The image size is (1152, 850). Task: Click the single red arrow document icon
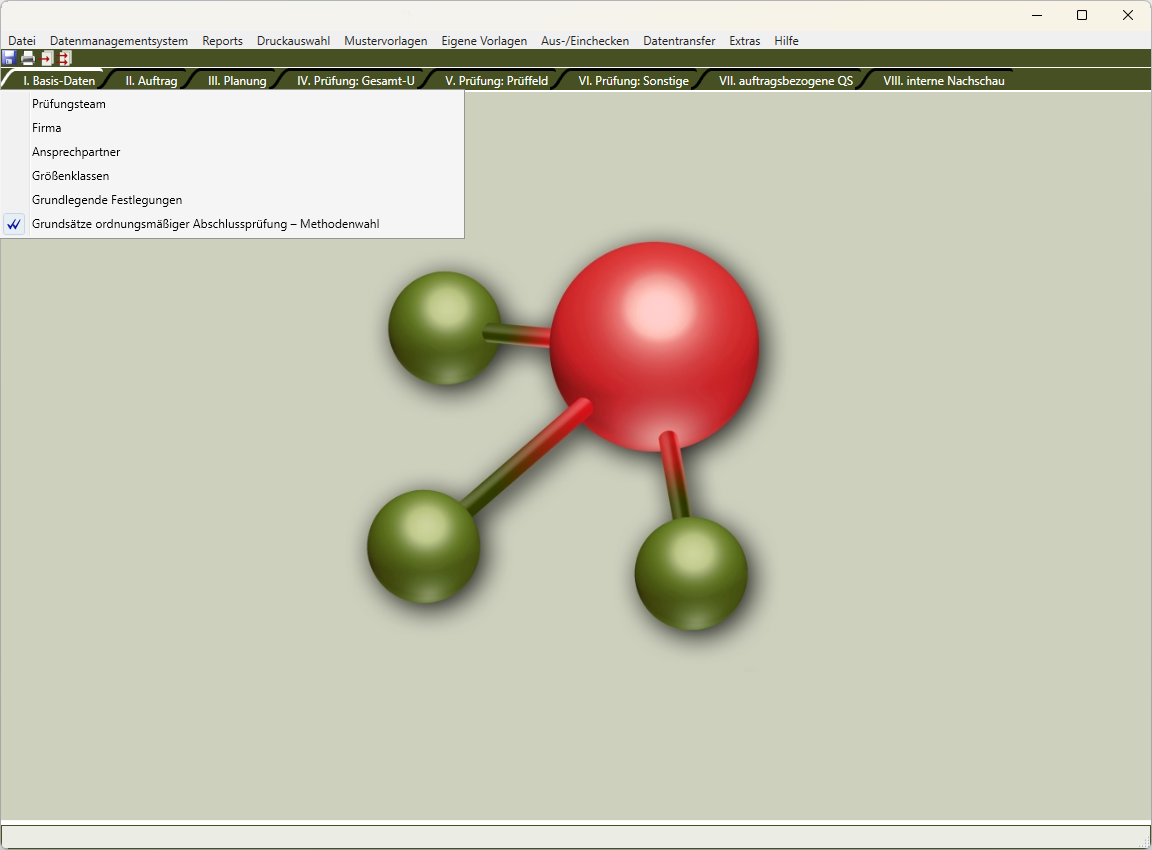[x=46, y=58]
